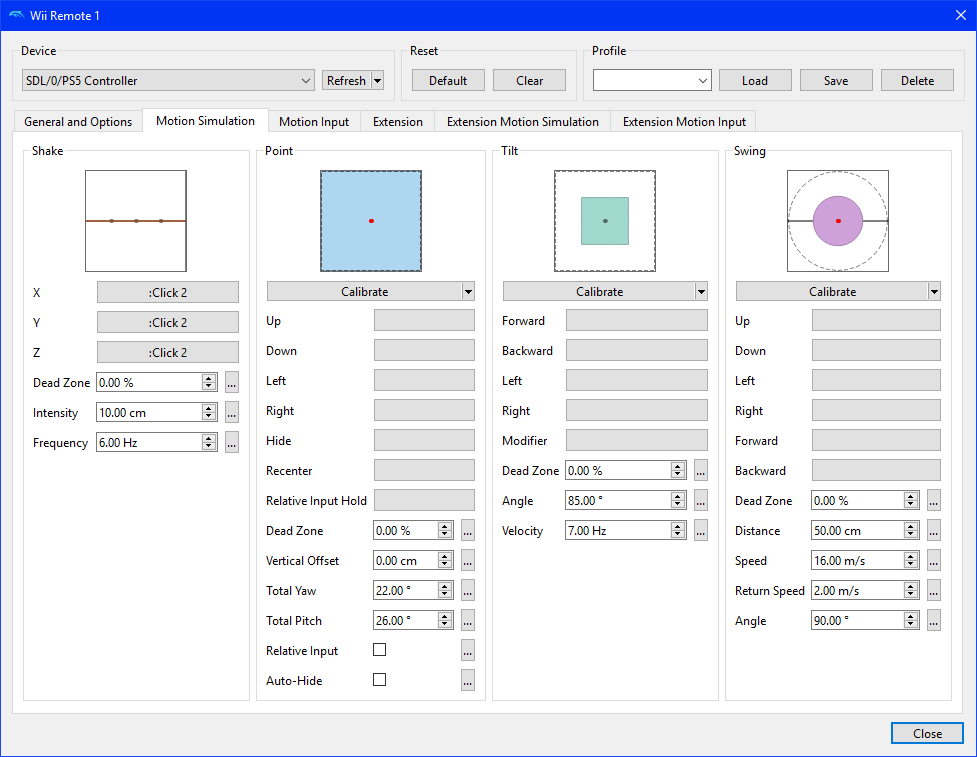Click the Tilt indicator preview
Image resolution: width=977 pixels, height=757 pixels.
click(x=605, y=221)
